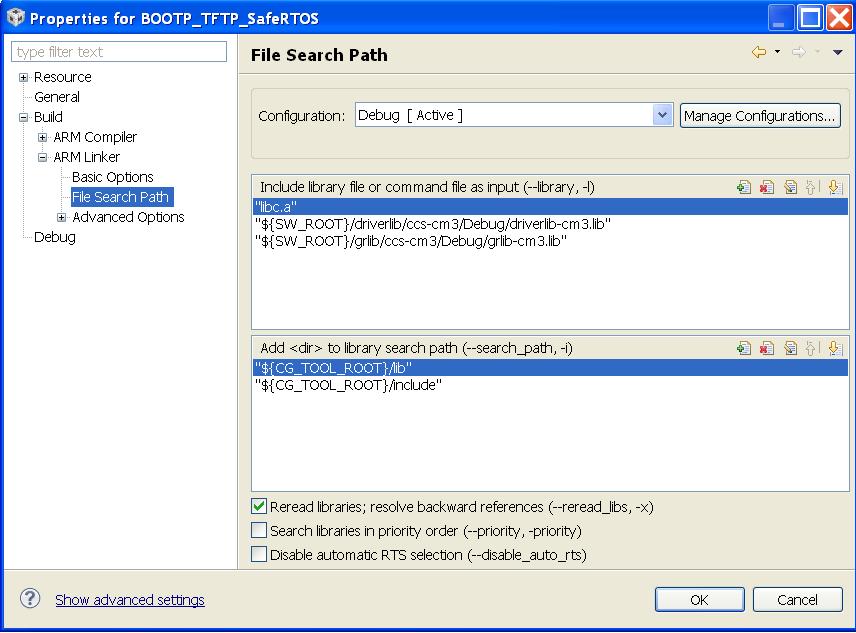Screen dimensions: 856x633
Task: Click Add icon in library file list toolbar
Action: pyautogui.click(x=744, y=187)
